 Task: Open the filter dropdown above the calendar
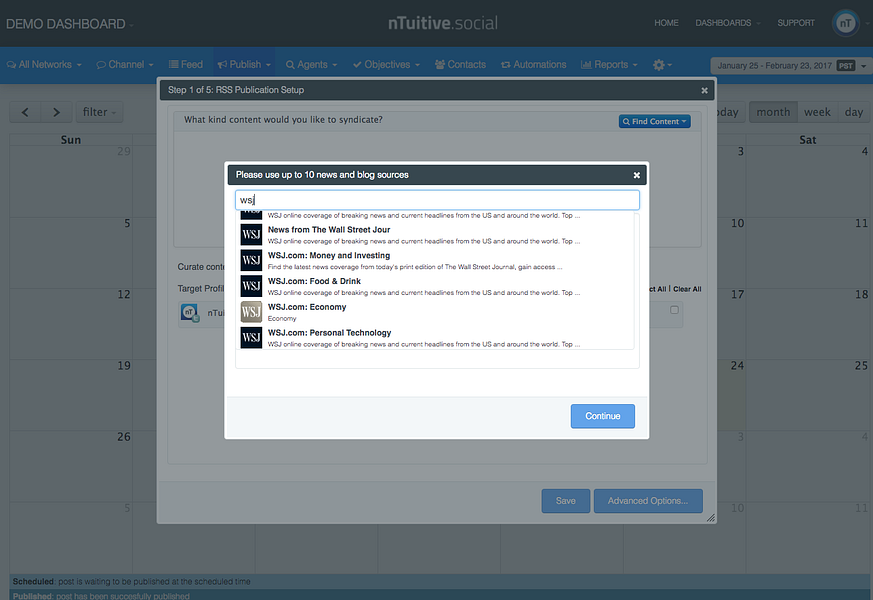[98, 111]
